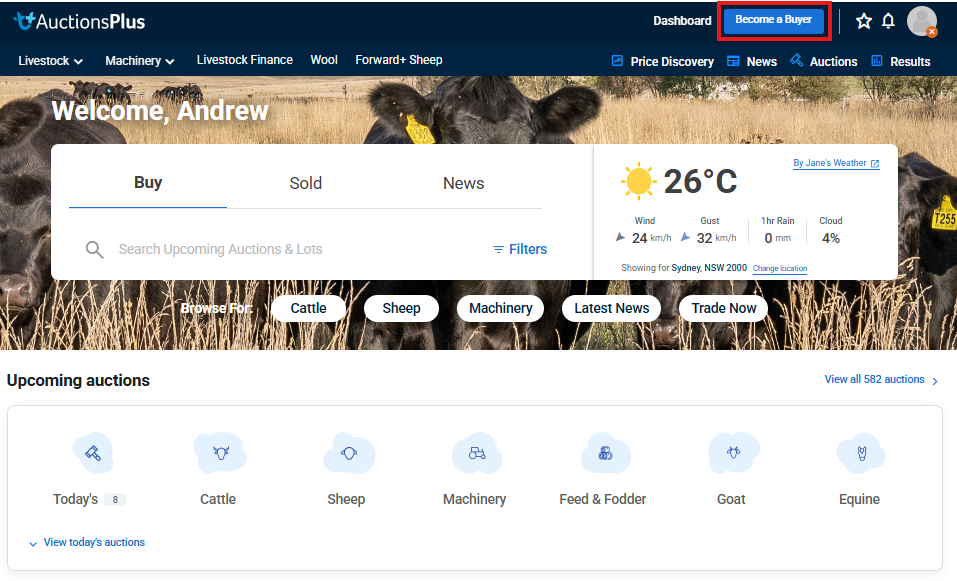Switch to the Sold tab
The height and width of the screenshot is (581, 957).
(305, 183)
